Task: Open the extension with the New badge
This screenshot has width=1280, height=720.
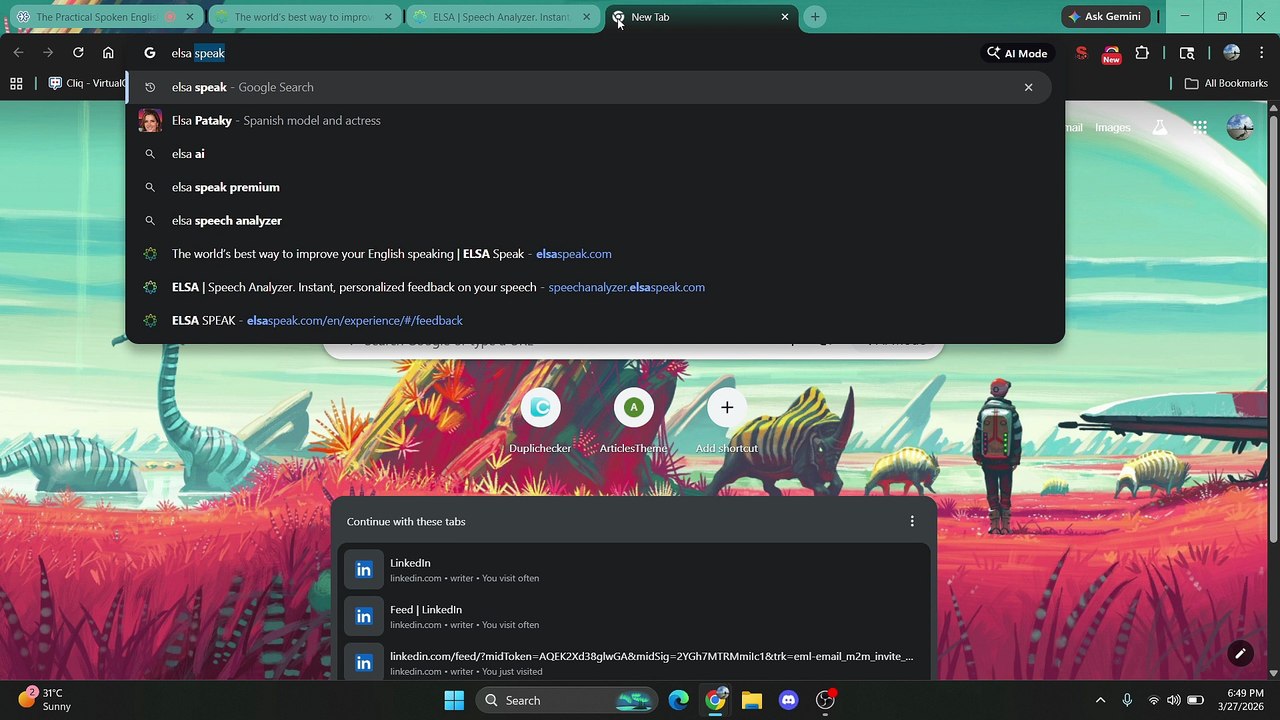Action: pos(1111,54)
